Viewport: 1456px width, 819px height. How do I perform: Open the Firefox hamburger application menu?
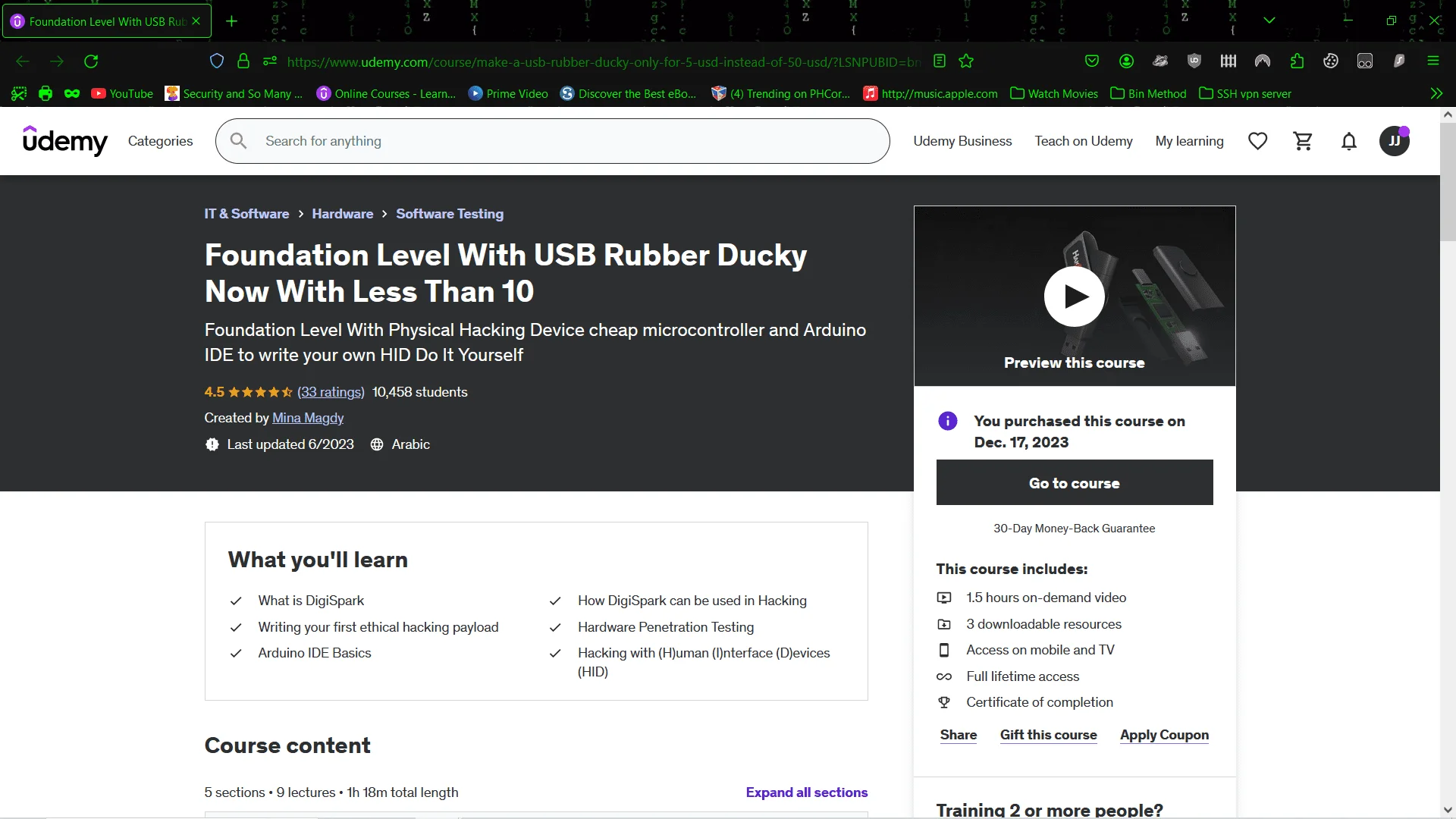tap(1433, 61)
